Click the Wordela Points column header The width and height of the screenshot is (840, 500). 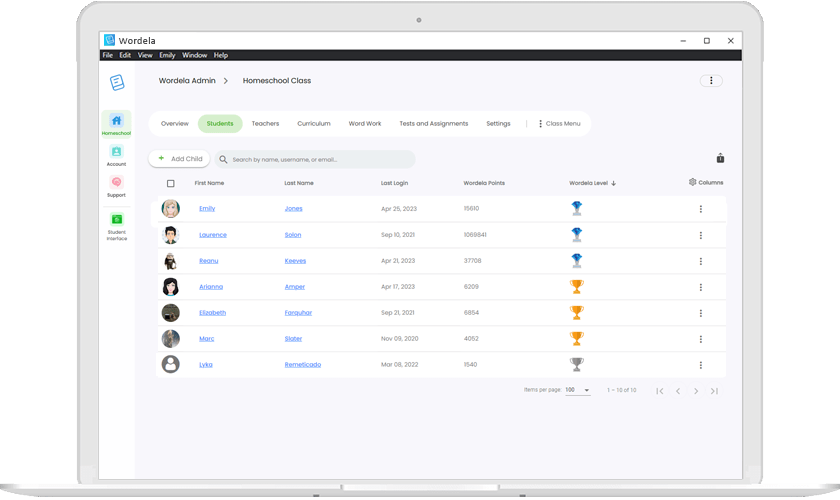point(484,183)
